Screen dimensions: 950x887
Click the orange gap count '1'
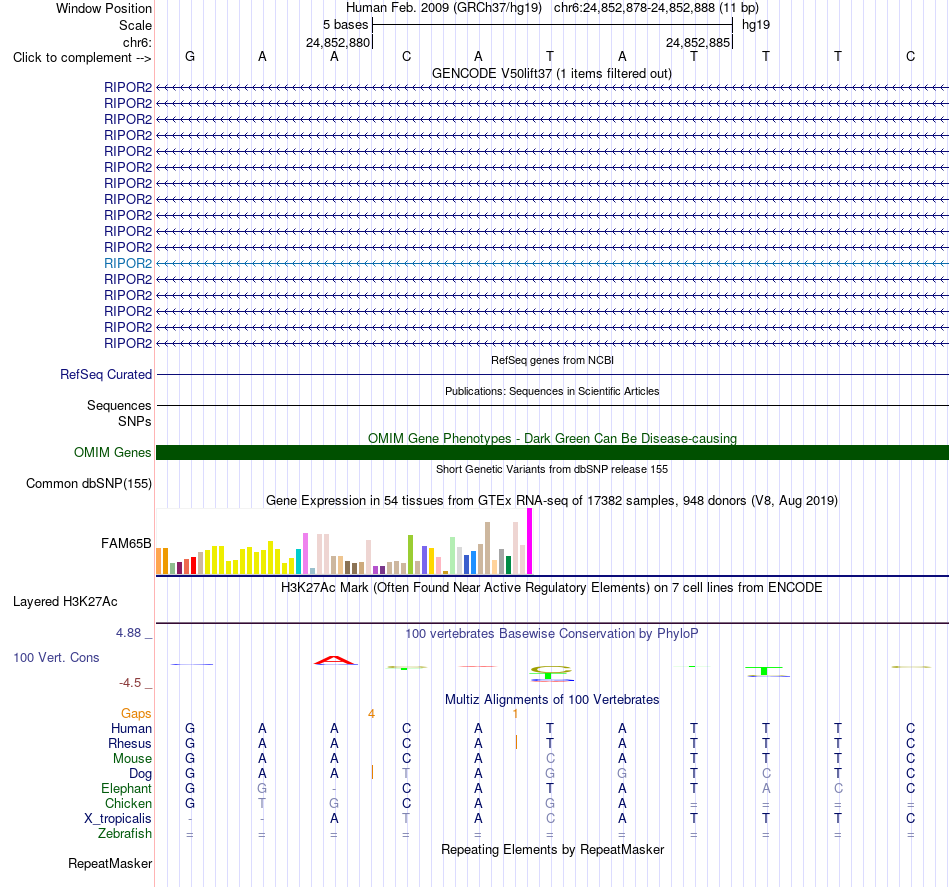tap(515, 714)
